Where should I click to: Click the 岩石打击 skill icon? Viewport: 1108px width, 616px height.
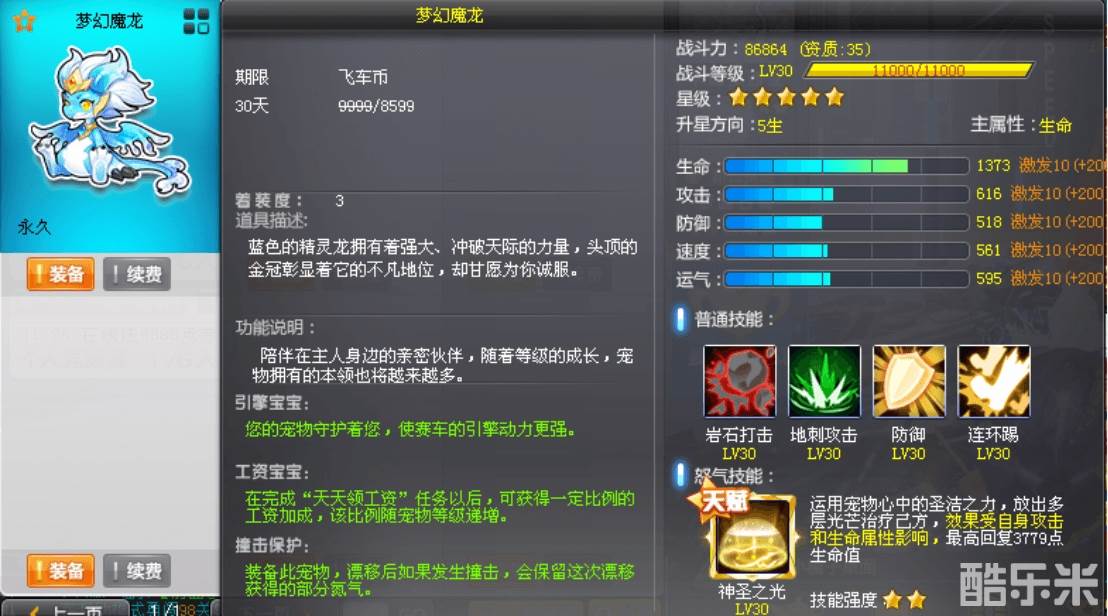[x=739, y=381]
